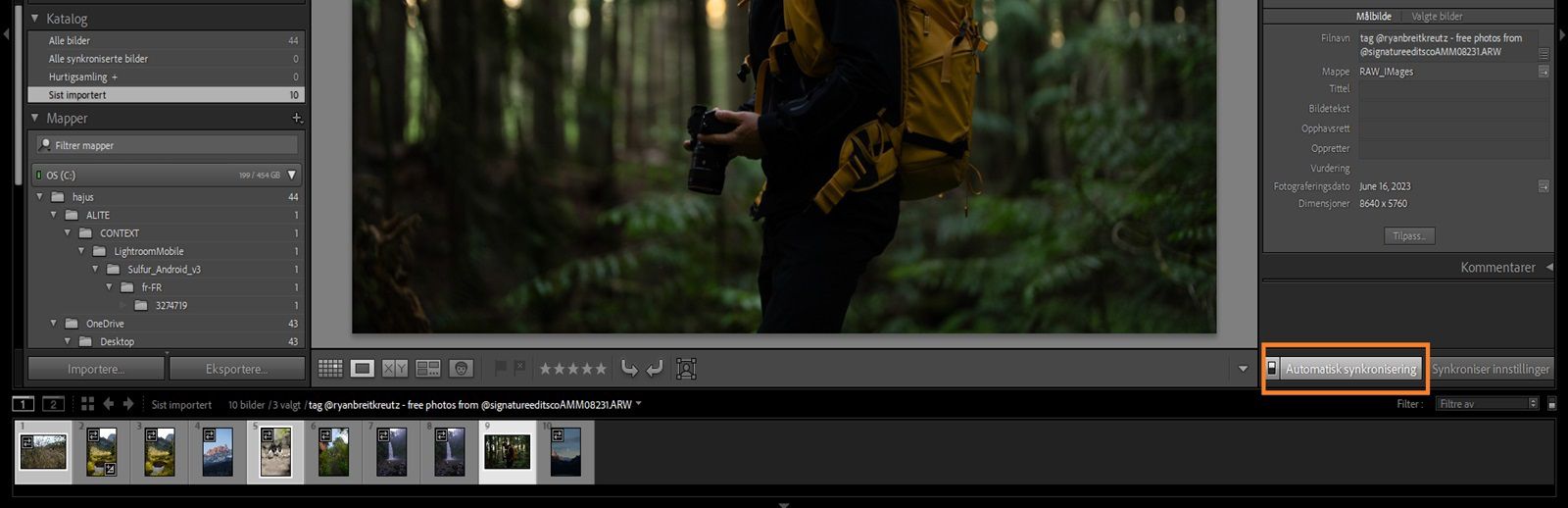This screenshot has width=1568, height=508.
Task: Select Alle bilder in catalog
Action: coord(167,40)
